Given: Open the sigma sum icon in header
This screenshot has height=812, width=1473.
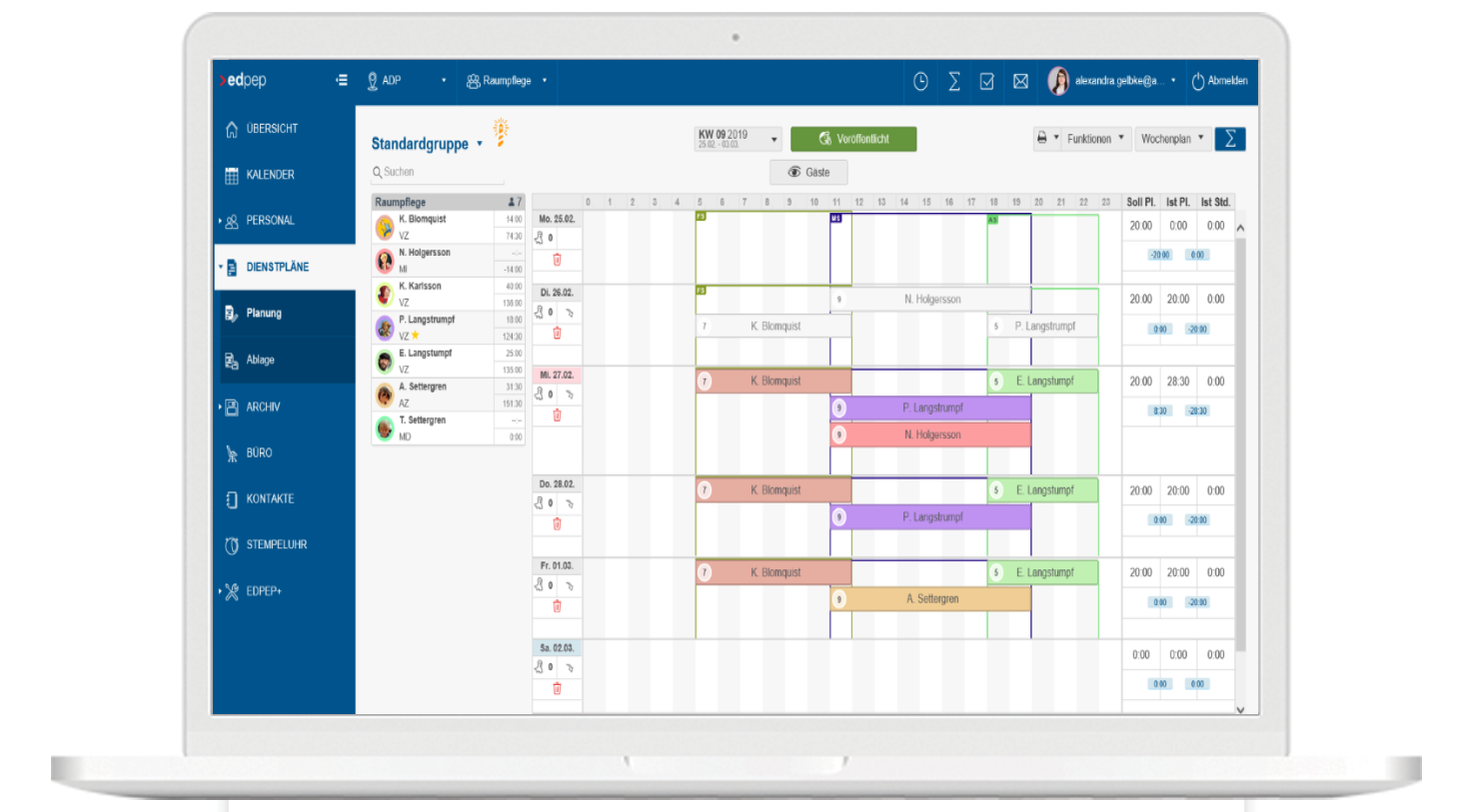Looking at the screenshot, I should pos(954,82).
